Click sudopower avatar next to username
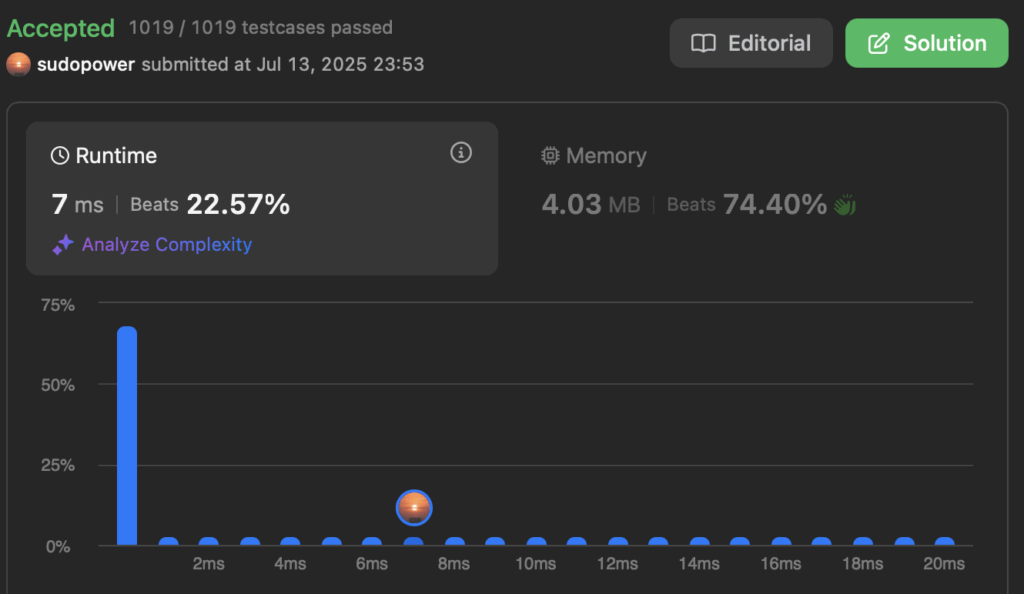 click(x=18, y=64)
